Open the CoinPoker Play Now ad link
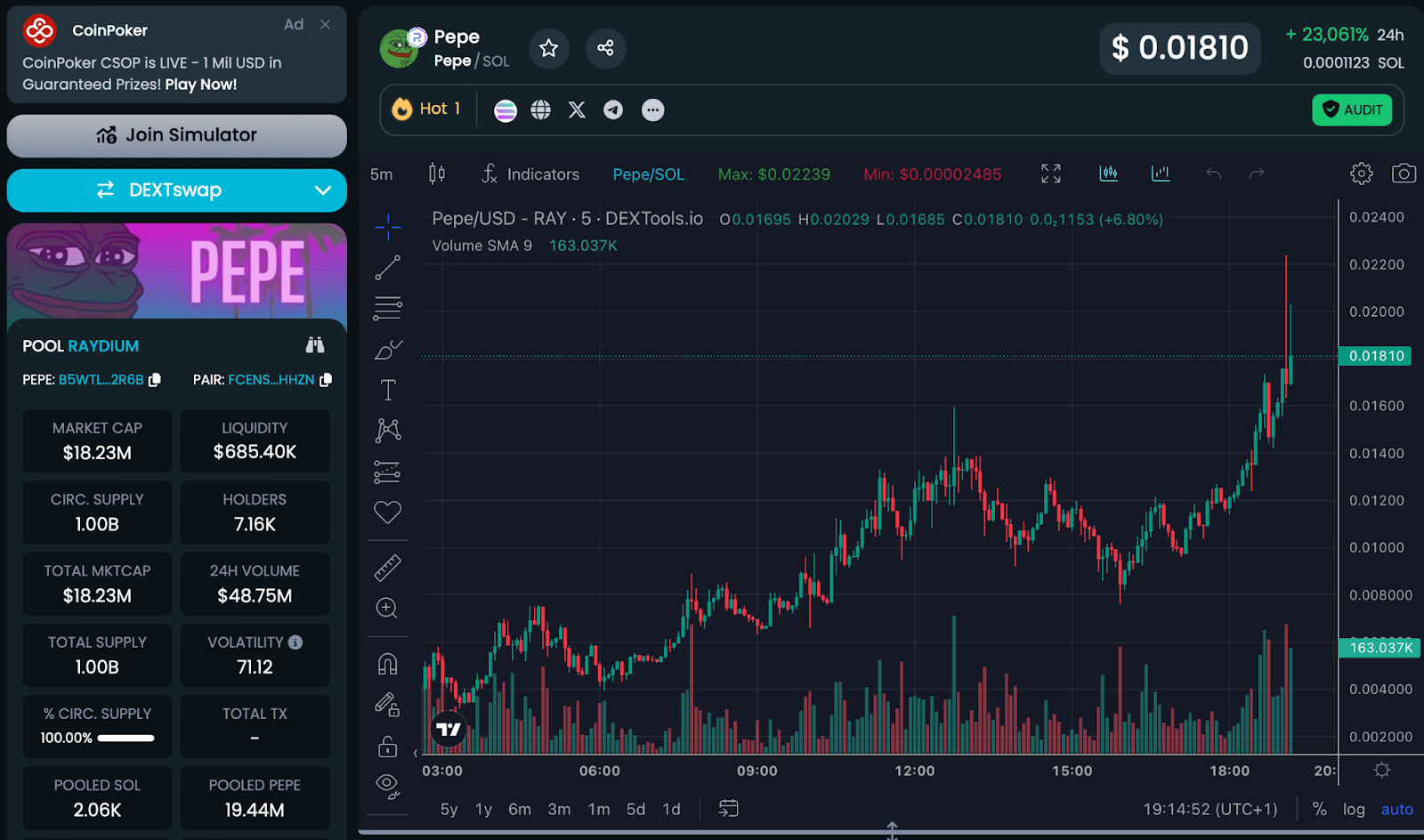Viewport: 1424px width, 840px height. click(201, 85)
